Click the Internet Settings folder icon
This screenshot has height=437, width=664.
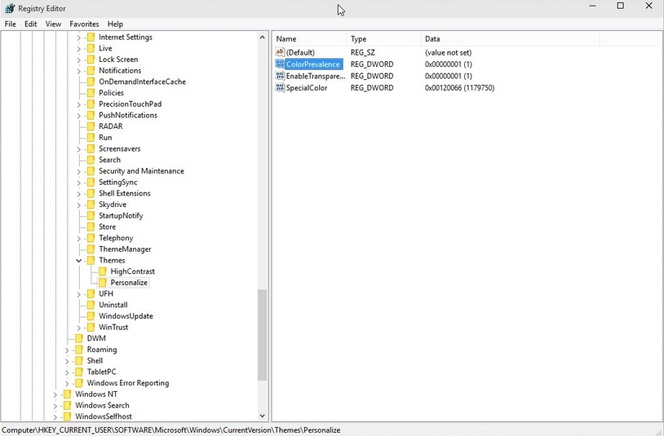[x=91, y=37]
